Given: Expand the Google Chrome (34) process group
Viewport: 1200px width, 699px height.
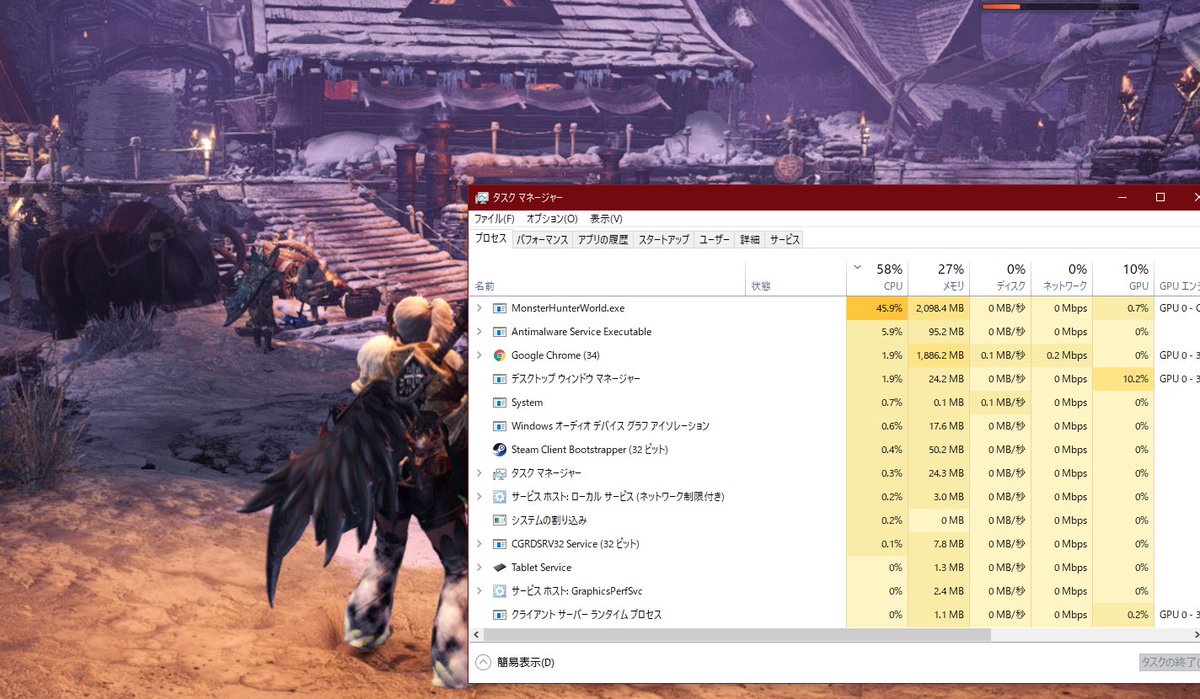Looking at the screenshot, I should coord(479,355).
